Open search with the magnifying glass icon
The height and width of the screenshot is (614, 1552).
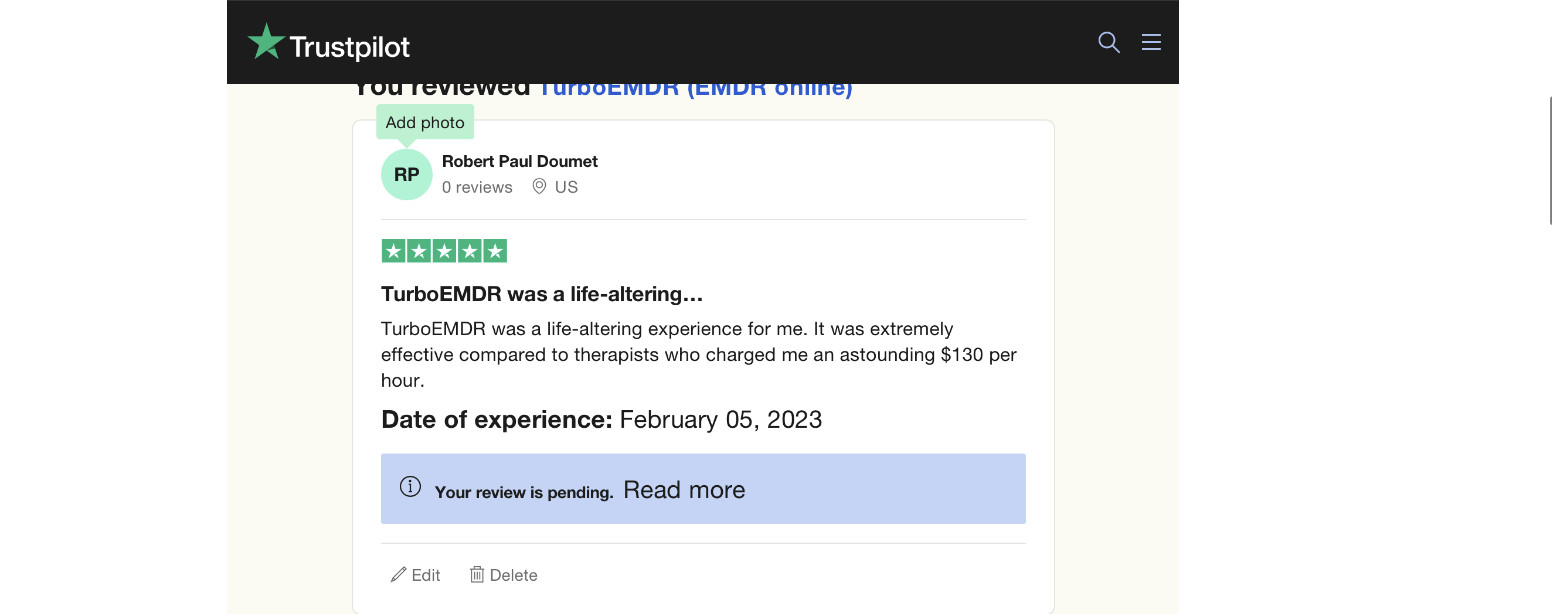1108,42
